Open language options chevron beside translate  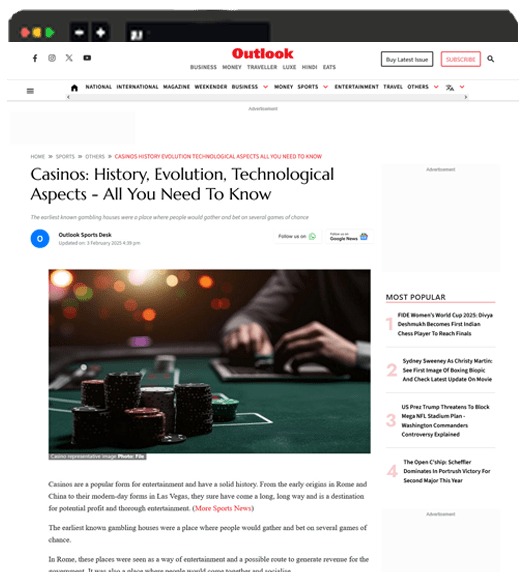coord(462,87)
